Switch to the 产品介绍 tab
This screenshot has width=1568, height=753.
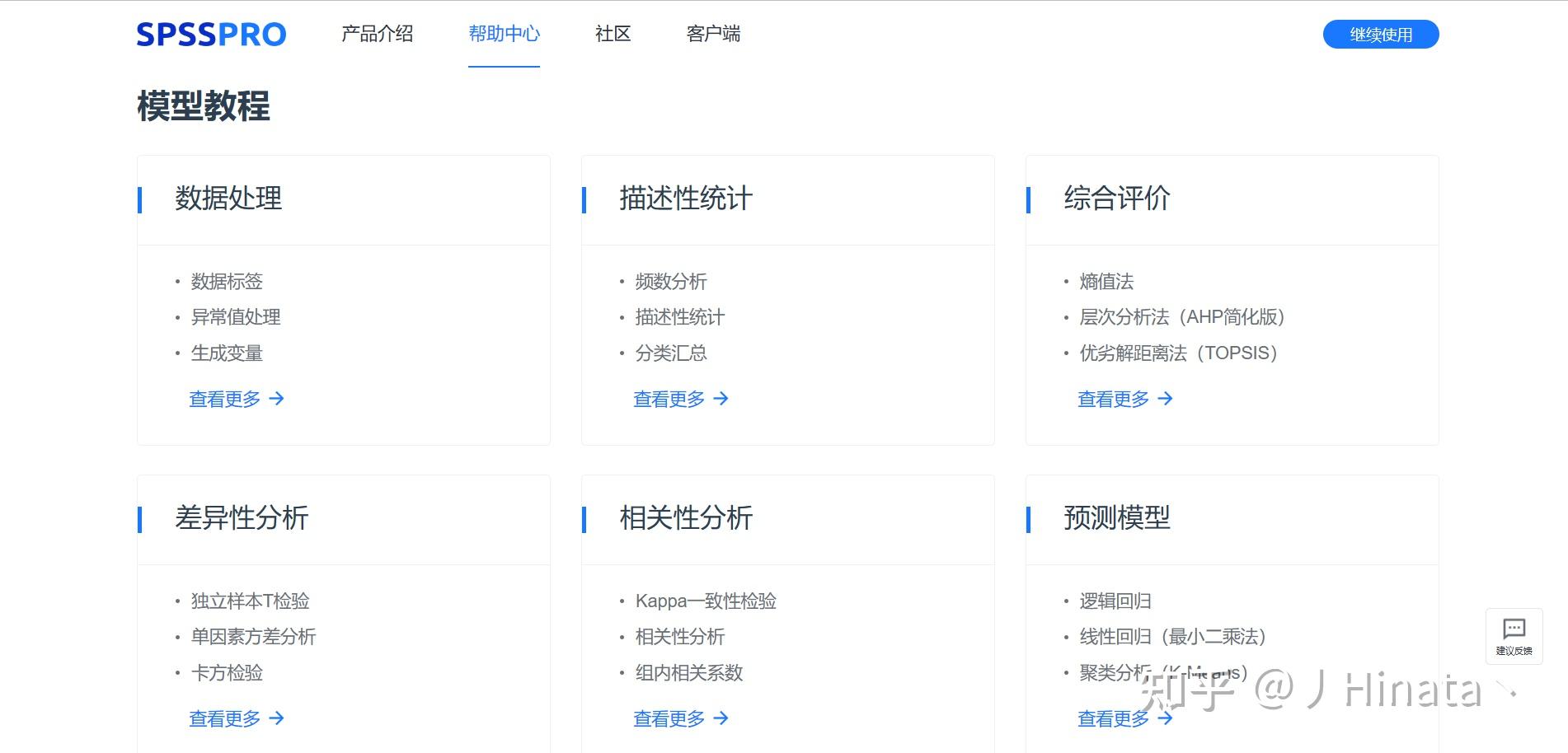click(x=377, y=34)
